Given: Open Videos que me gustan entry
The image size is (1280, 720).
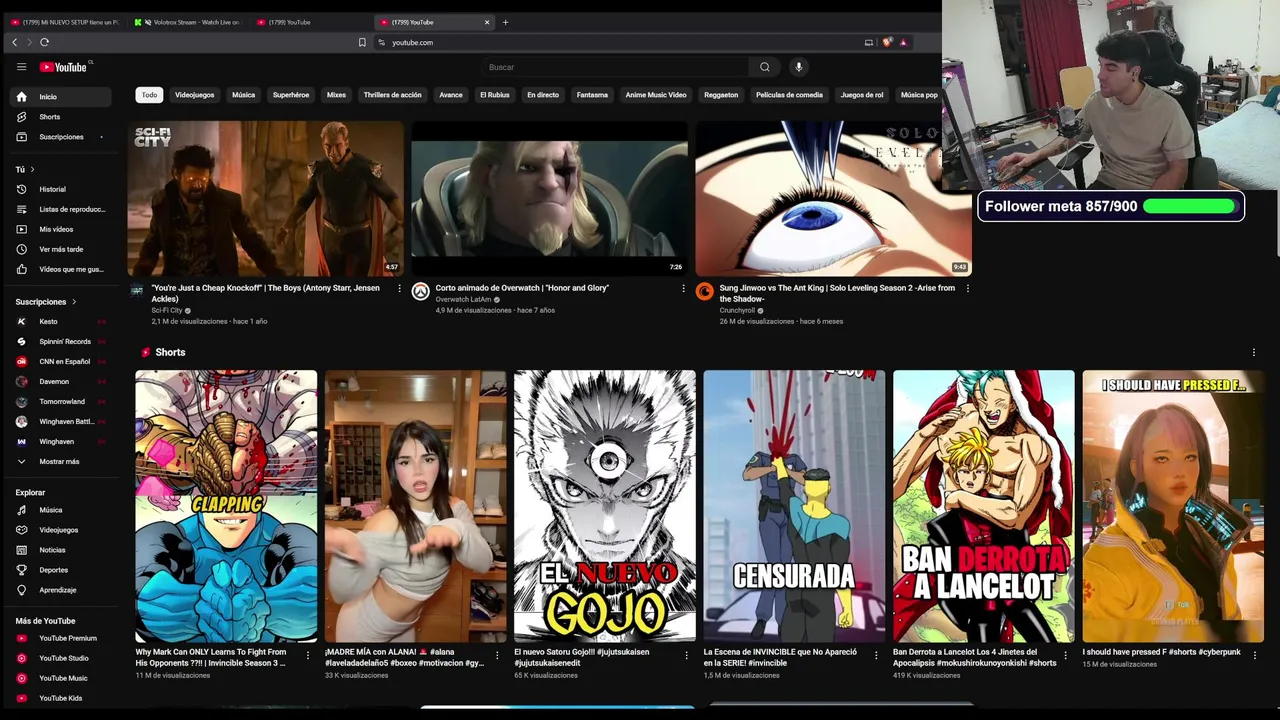Looking at the screenshot, I should (61, 269).
